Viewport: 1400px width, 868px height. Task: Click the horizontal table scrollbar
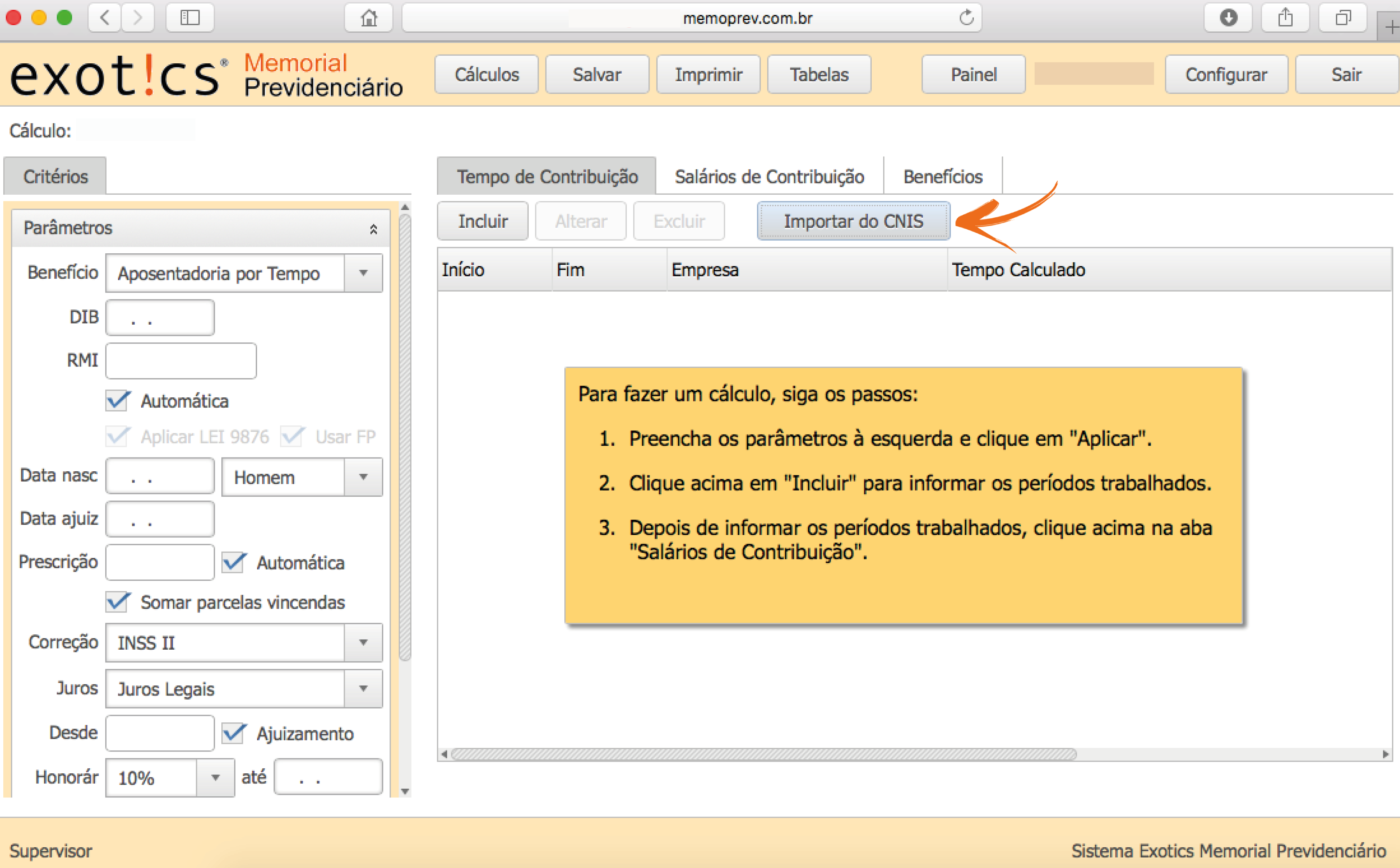764,754
